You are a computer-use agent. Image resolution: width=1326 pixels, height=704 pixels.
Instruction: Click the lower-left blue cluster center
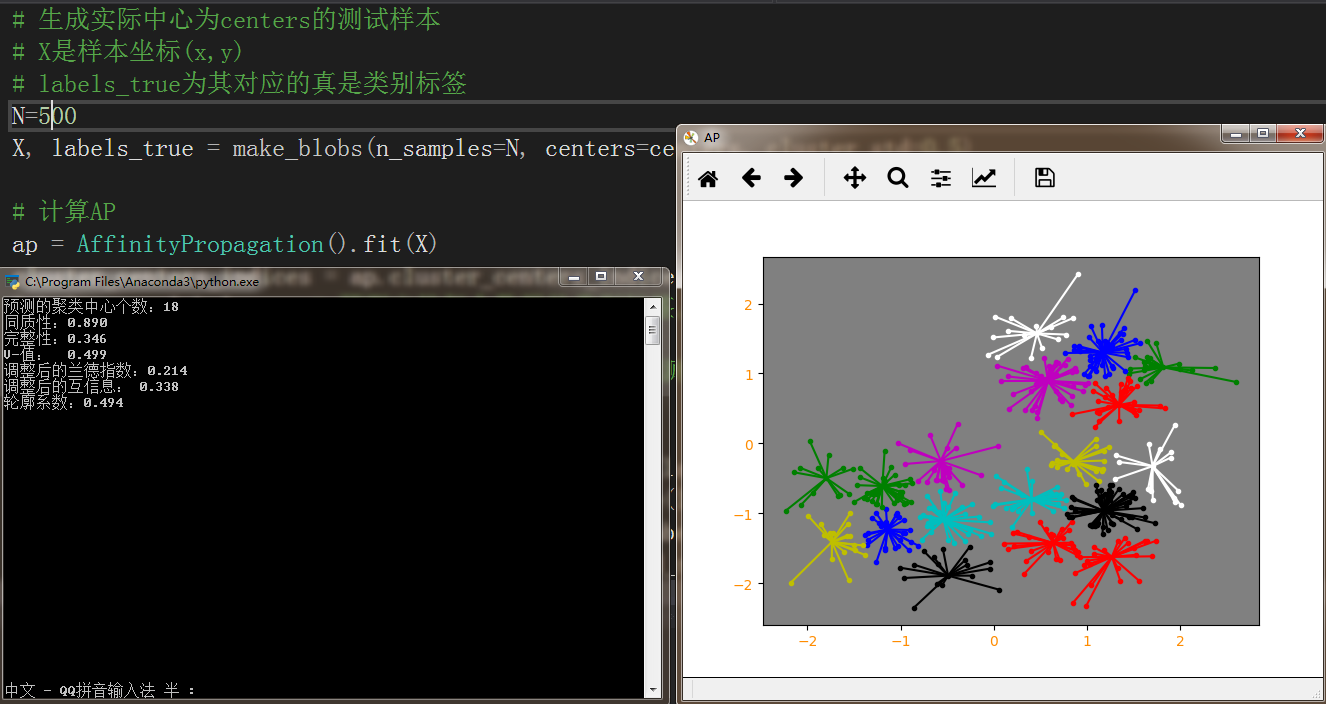(888, 531)
